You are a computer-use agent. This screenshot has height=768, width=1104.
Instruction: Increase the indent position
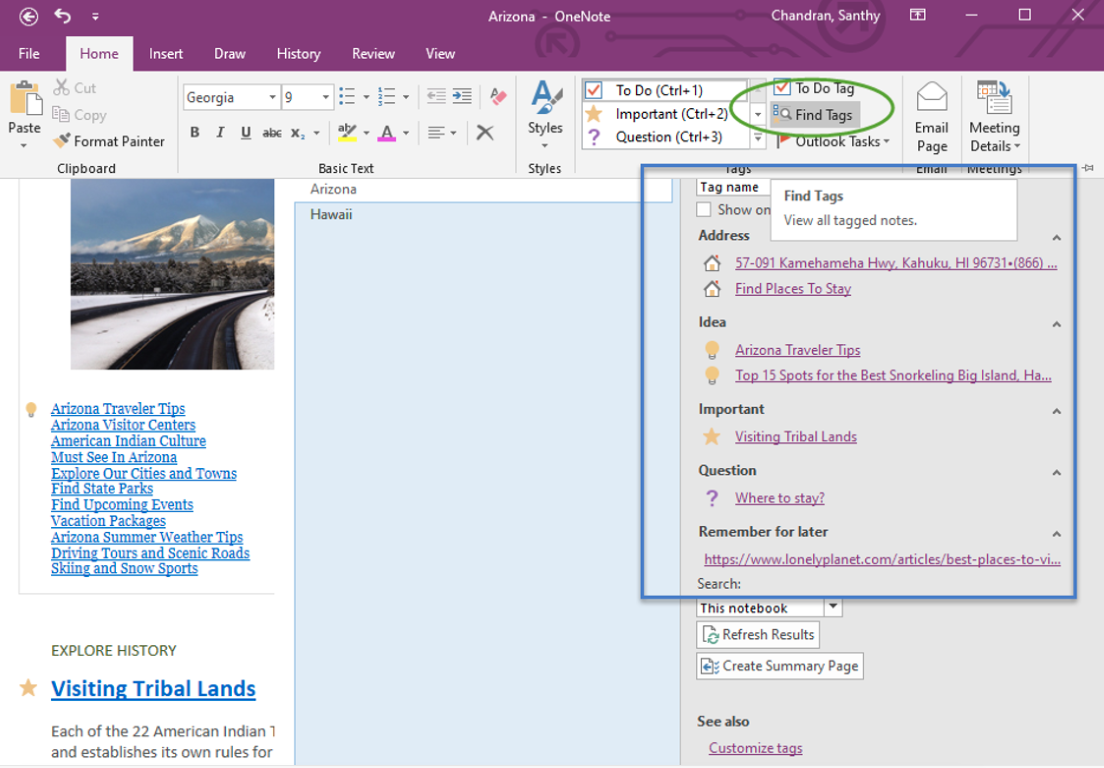click(463, 96)
